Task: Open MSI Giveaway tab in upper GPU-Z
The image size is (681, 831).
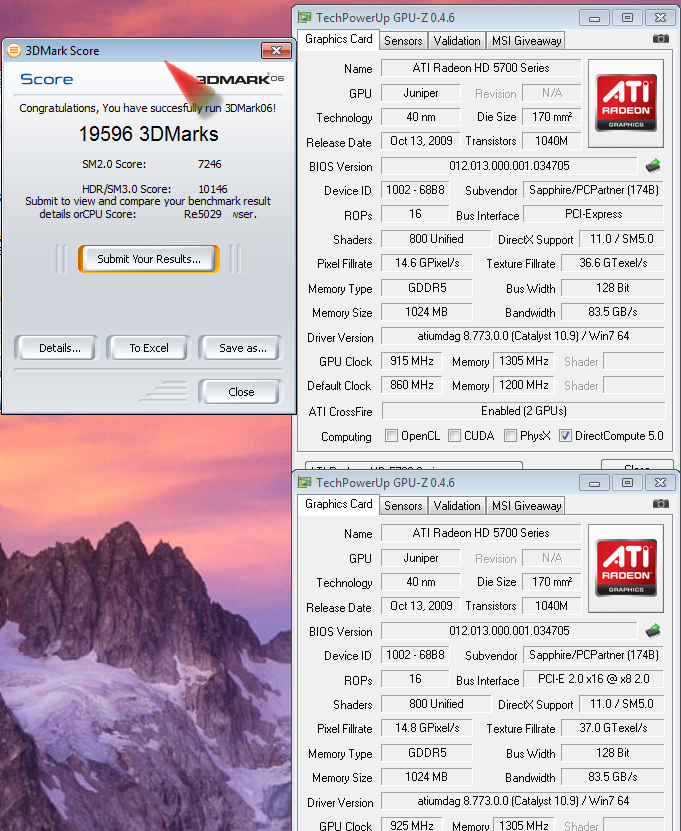Action: (526, 41)
